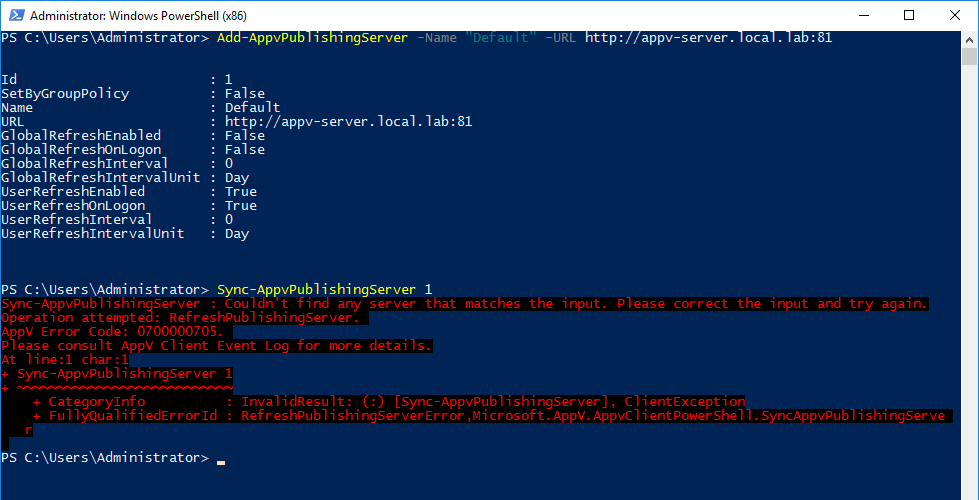Click the Add-AppvPublishingServer command text
Viewport: 979px width, 500px height.
tap(313, 38)
